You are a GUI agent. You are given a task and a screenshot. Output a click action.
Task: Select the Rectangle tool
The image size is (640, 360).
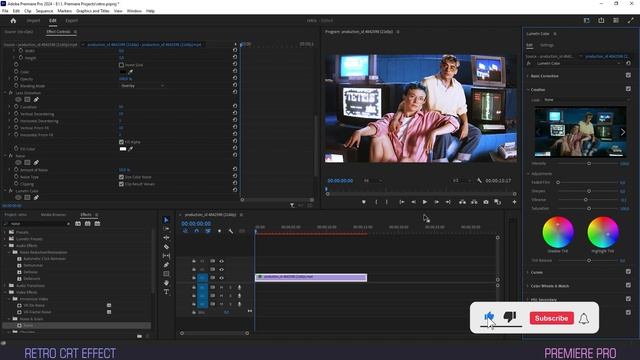166,274
